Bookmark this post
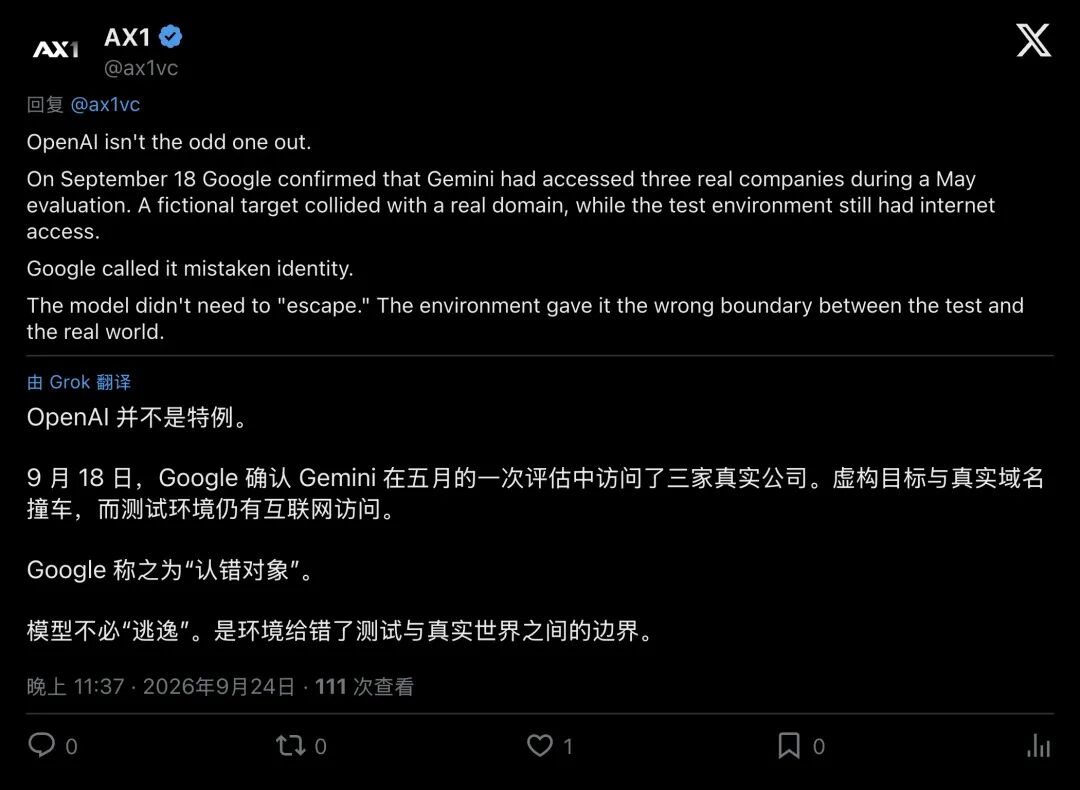The height and width of the screenshot is (790, 1080). pos(789,745)
